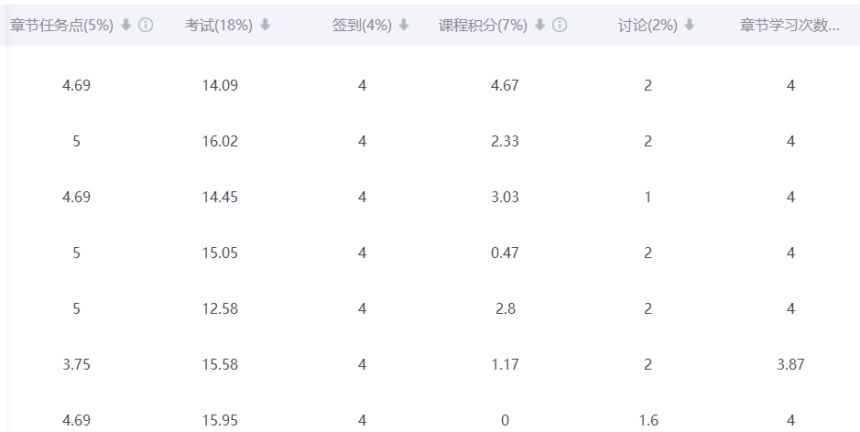Click the sort arrow next to 签到(4%)
Image resolution: width=860 pixels, height=432 pixels.
tap(403, 24)
